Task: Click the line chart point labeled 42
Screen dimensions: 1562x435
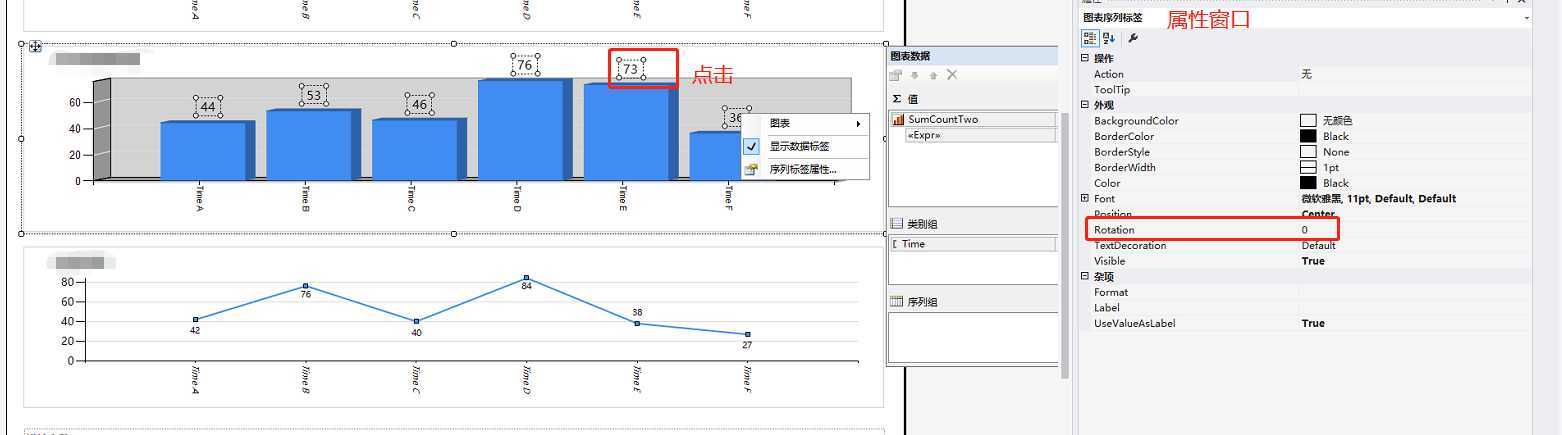Action: tap(195, 320)
